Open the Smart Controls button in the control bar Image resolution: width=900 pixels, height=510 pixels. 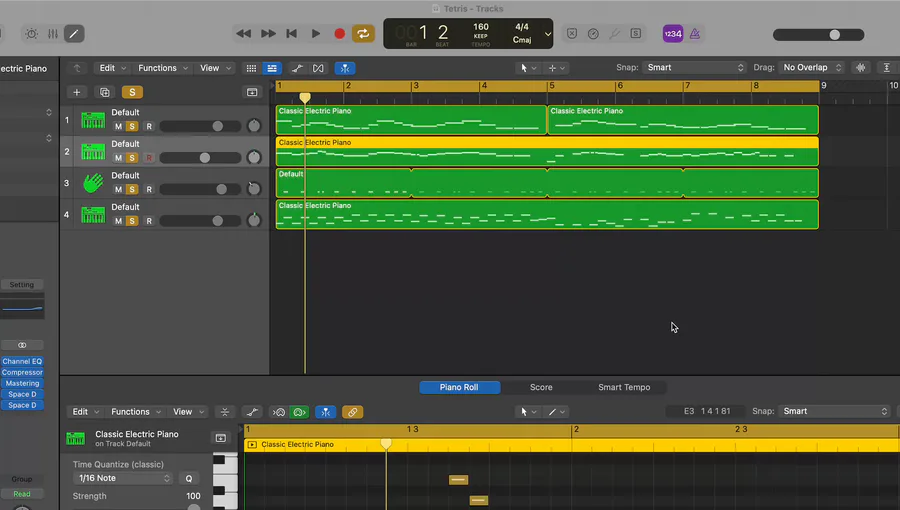tap(32, 34)
